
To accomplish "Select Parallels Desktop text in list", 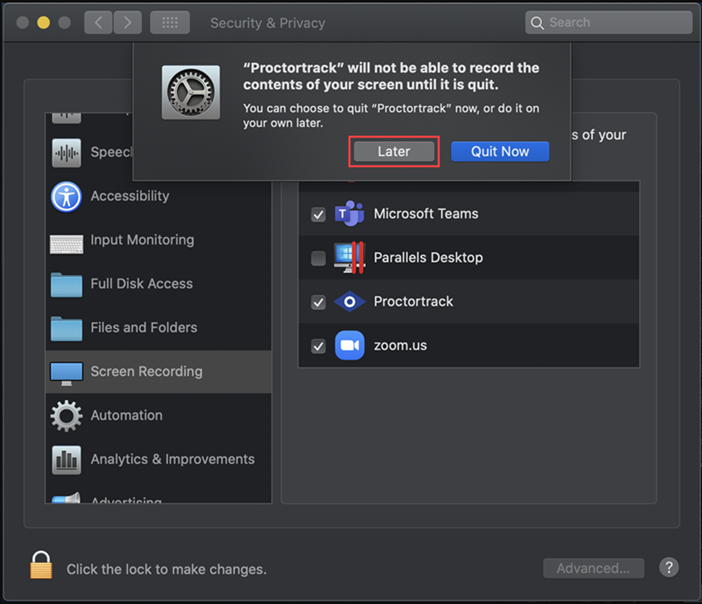I will (x=428, y=257).
